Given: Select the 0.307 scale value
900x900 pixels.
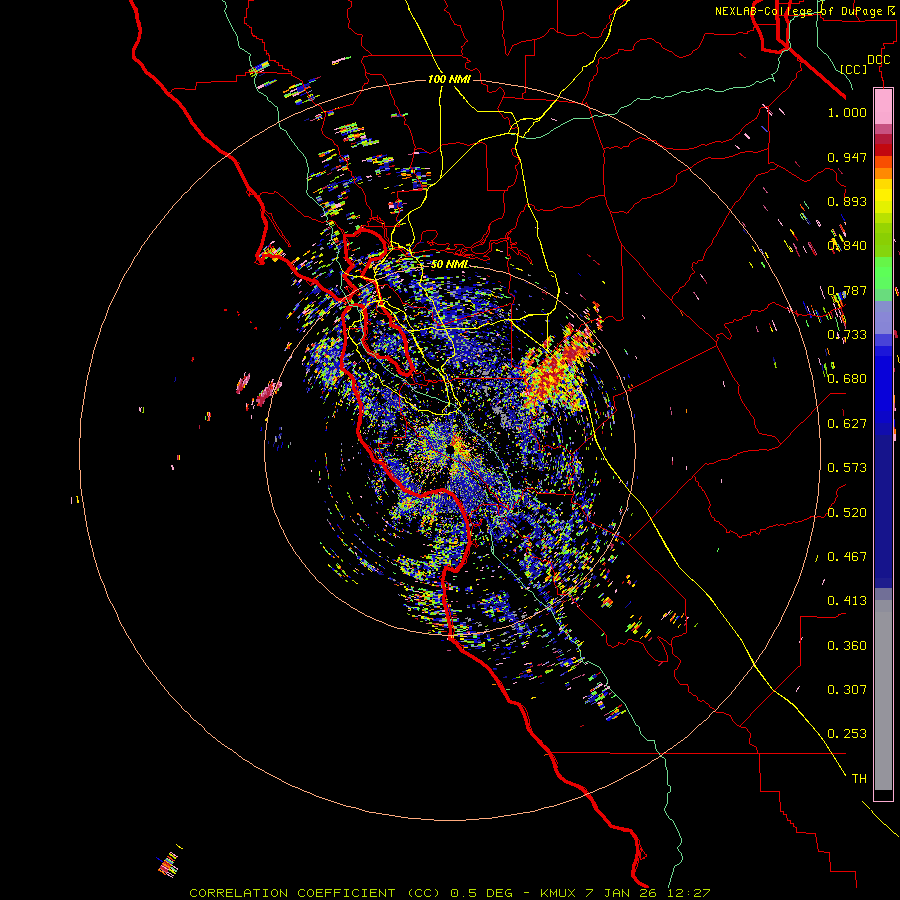Looking at the screenshot, I should coord(847,690).
